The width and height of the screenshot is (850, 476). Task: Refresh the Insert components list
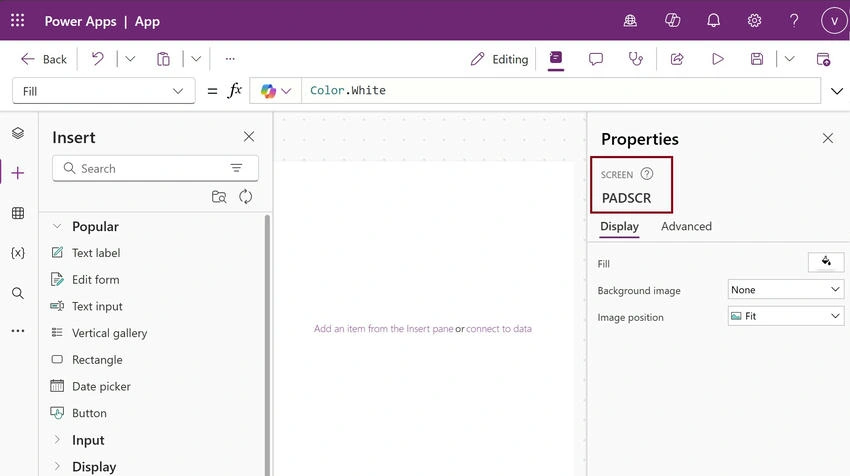coord(246,197)
